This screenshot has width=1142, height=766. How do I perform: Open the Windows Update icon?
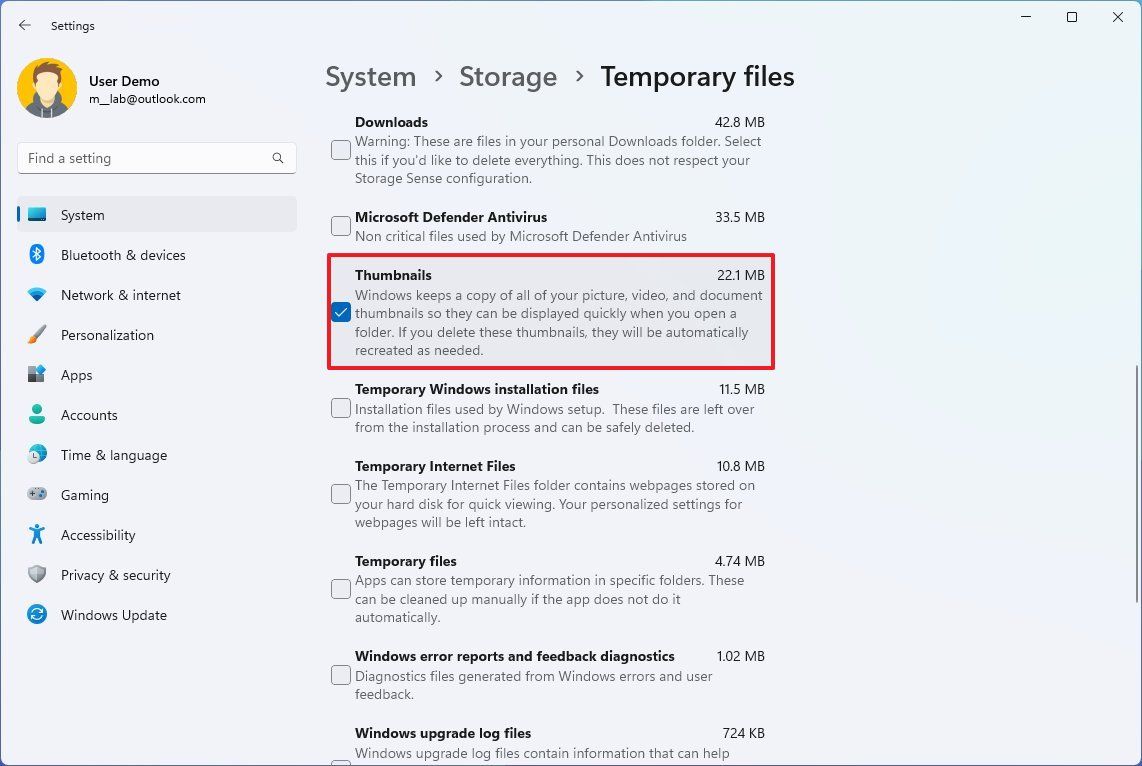[37, 615]
